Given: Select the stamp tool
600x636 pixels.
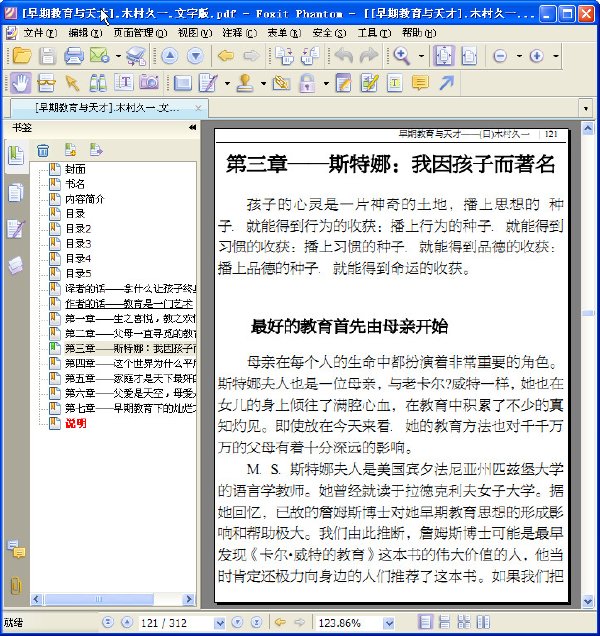Looking at the screenshot, I should [x=245, y=83].
